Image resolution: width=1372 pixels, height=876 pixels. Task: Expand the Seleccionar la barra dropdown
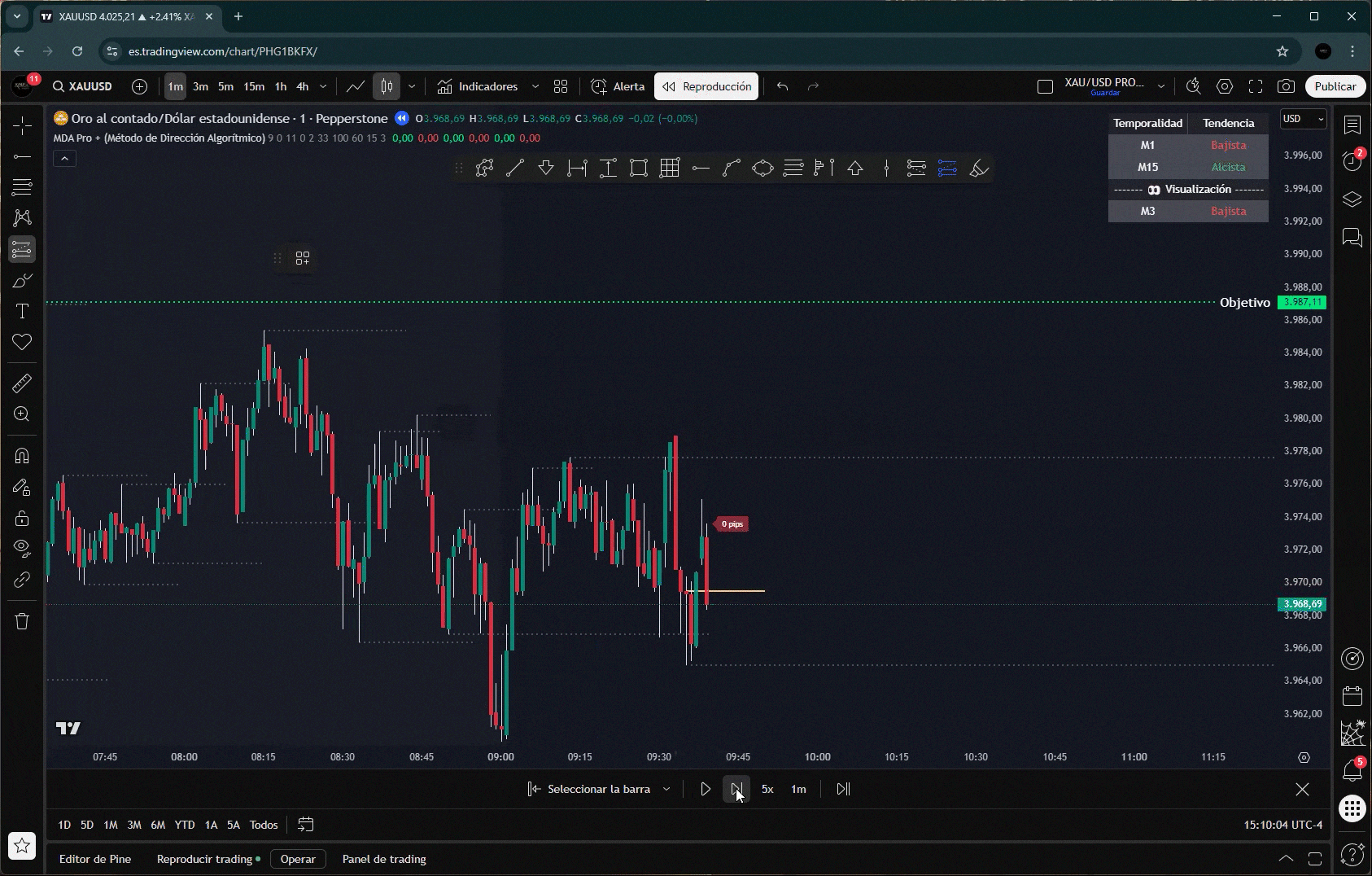pyautogui.click(x=666, y=789)
